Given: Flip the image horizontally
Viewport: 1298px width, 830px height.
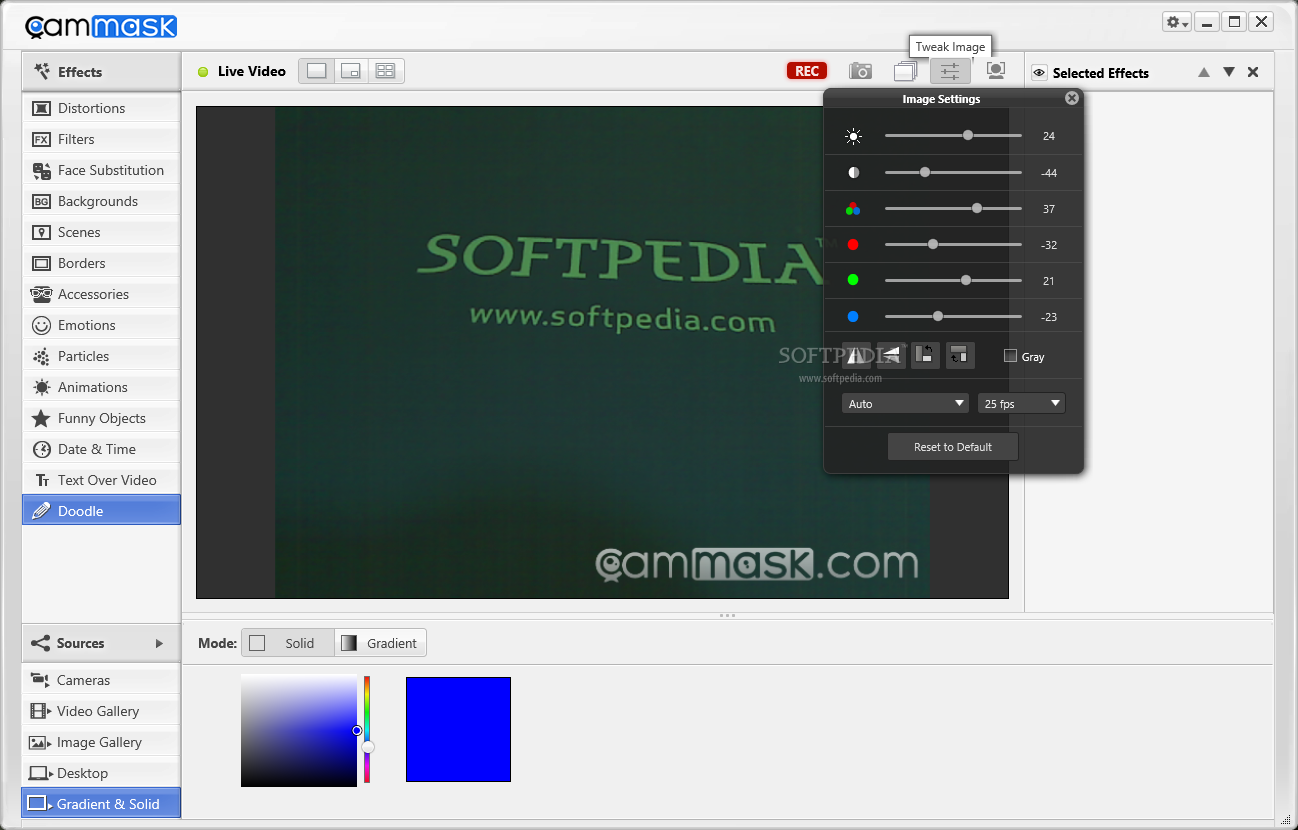Looking at the screenshot, I should pos(857,355).
